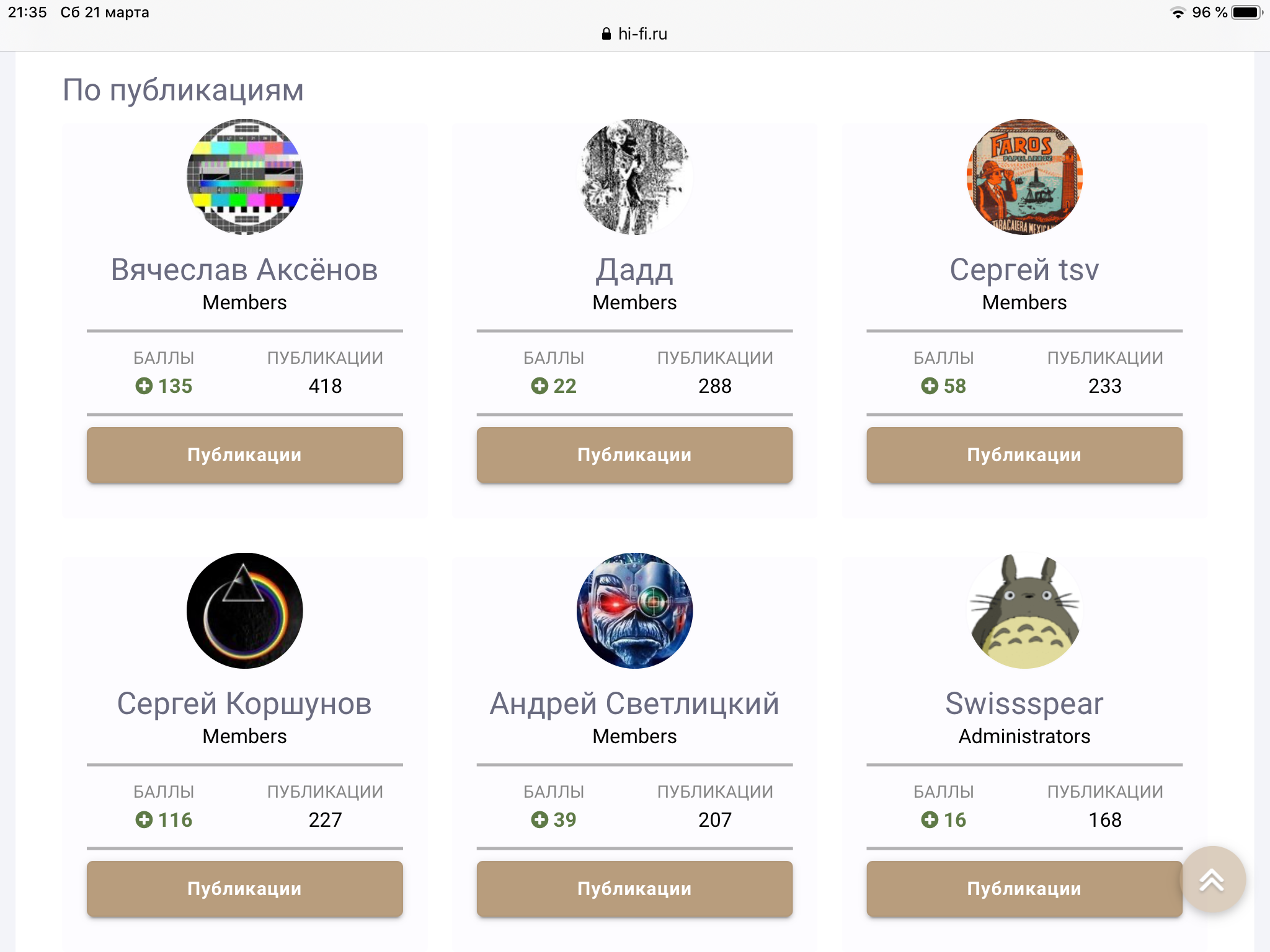Open Swissspear's Totoro avatar

[1024, 611]
